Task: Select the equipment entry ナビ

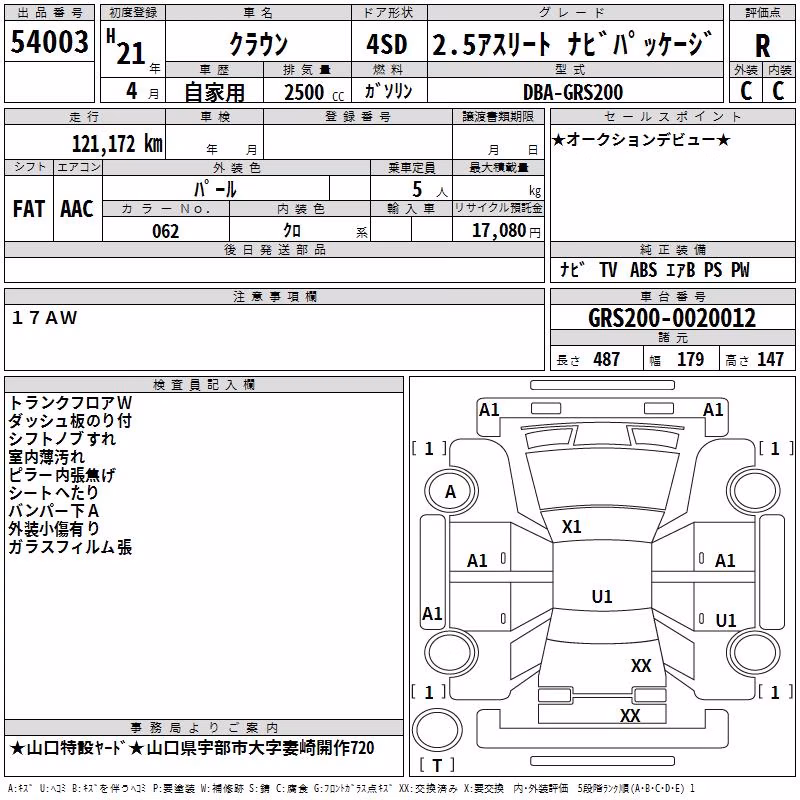Action: 572,269
